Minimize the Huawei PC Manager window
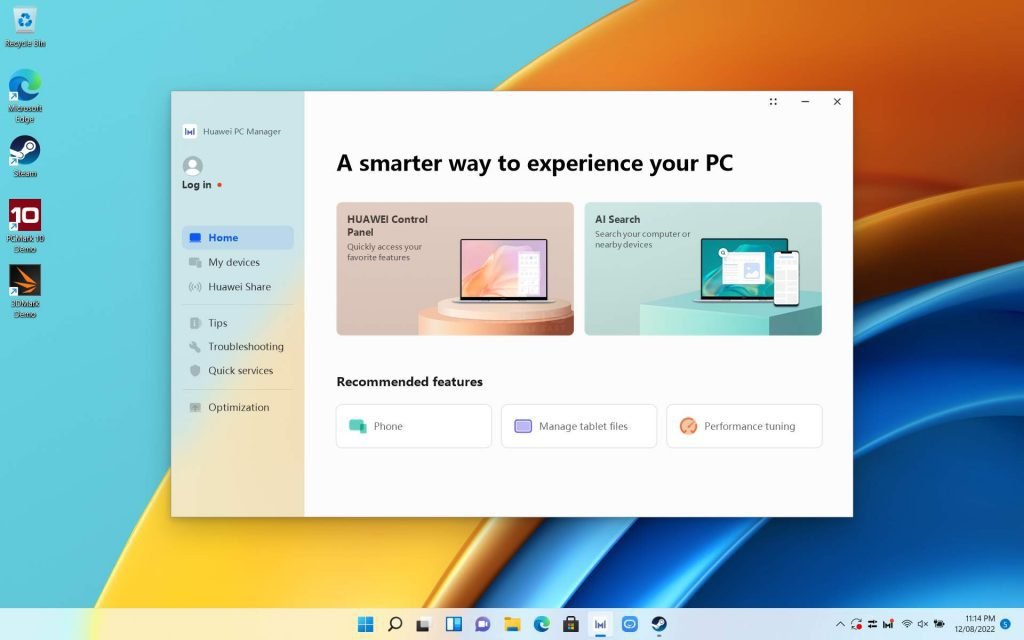This screenshot has width=1024, height=640. tap(805, 101)
